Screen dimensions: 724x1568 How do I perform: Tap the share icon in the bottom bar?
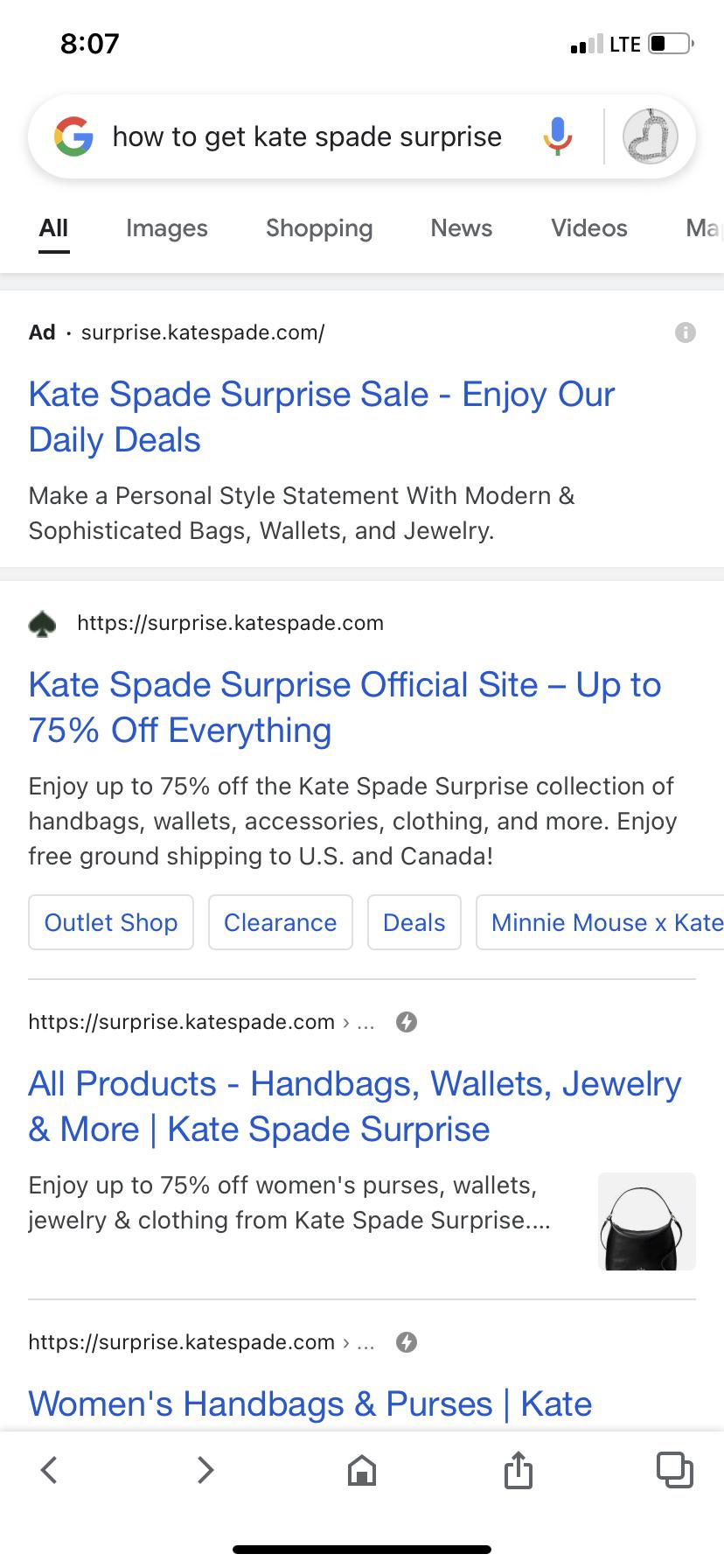518,1470
